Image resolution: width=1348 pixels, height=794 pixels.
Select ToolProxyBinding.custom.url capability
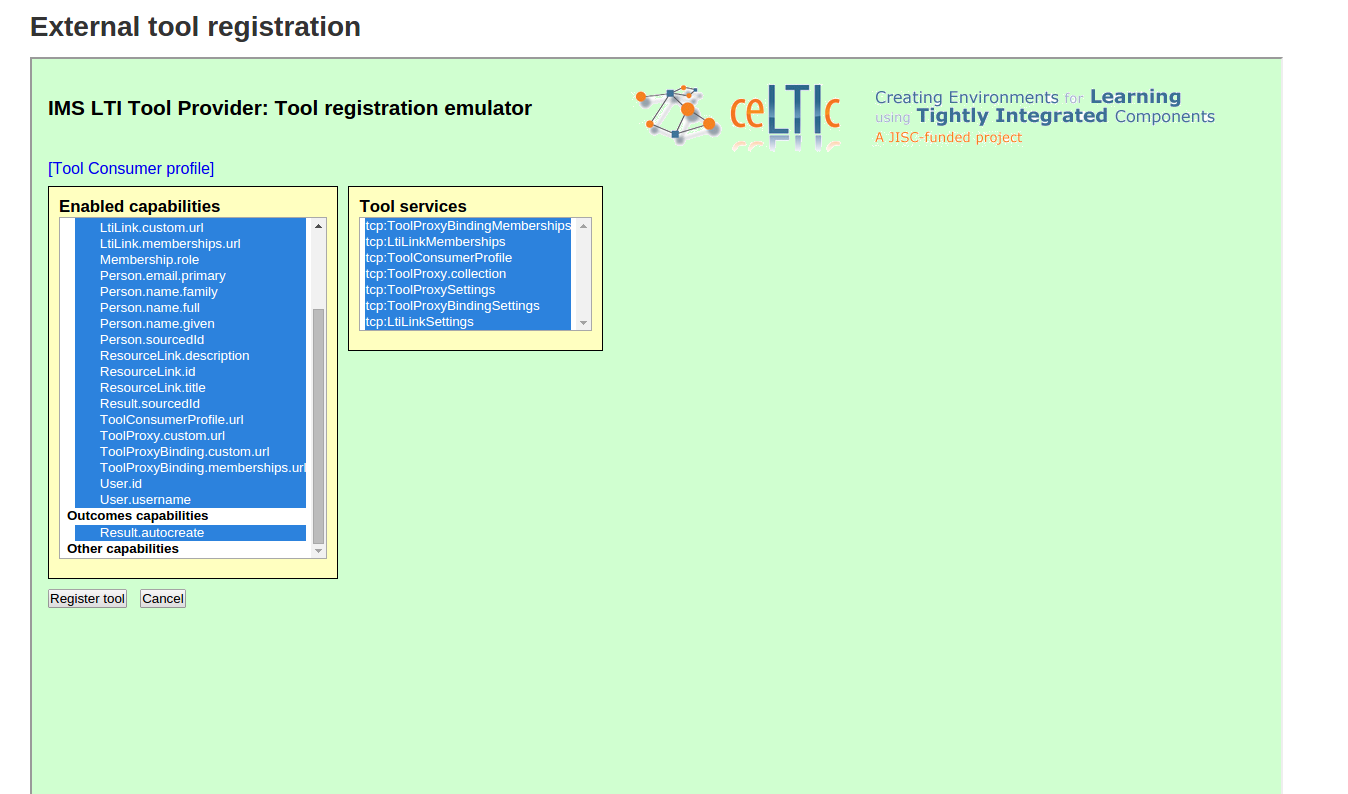click(190, 451)
